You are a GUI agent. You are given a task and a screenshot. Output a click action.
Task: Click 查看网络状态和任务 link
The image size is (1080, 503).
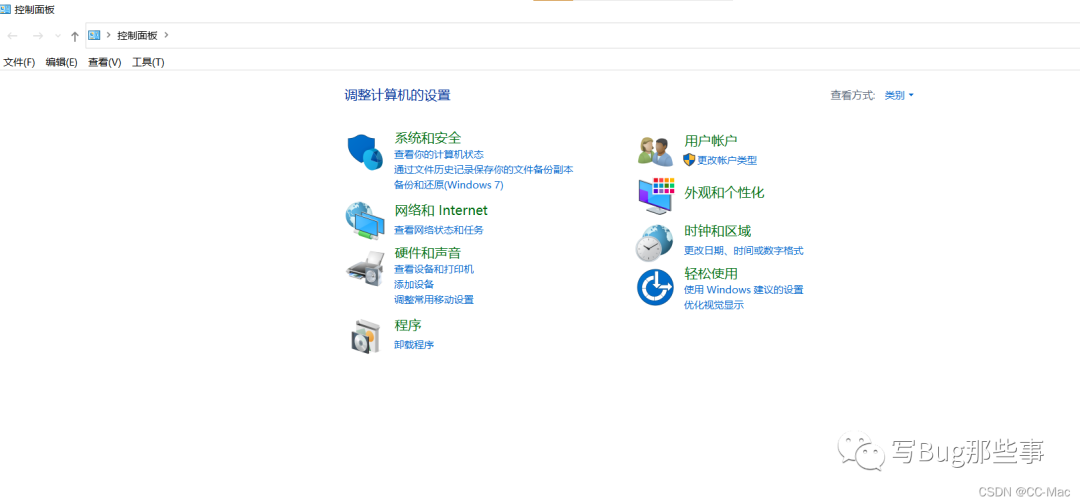(439, 230)
